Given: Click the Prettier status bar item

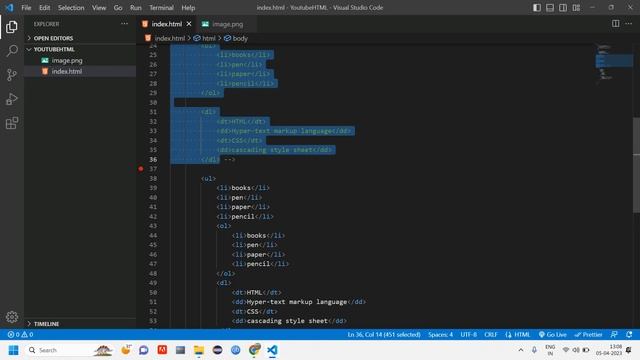Looking at the screenshot, I should point(588,334).
